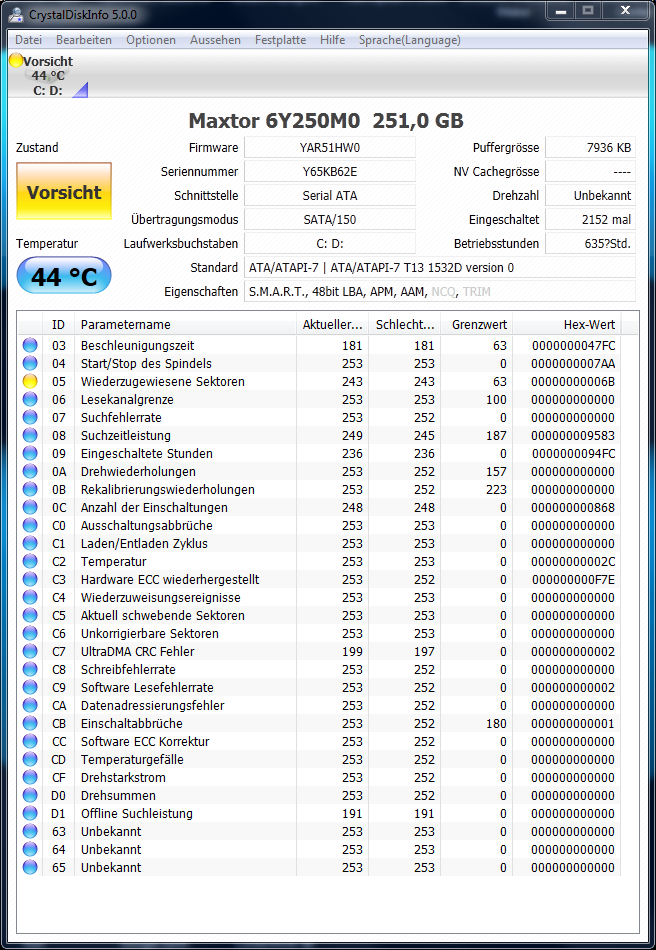The height and width of the screenshot is (950, 656).
Task: Click the status icon for Wiederzuweisungsereignisse
Action: (x=30, y=597)
